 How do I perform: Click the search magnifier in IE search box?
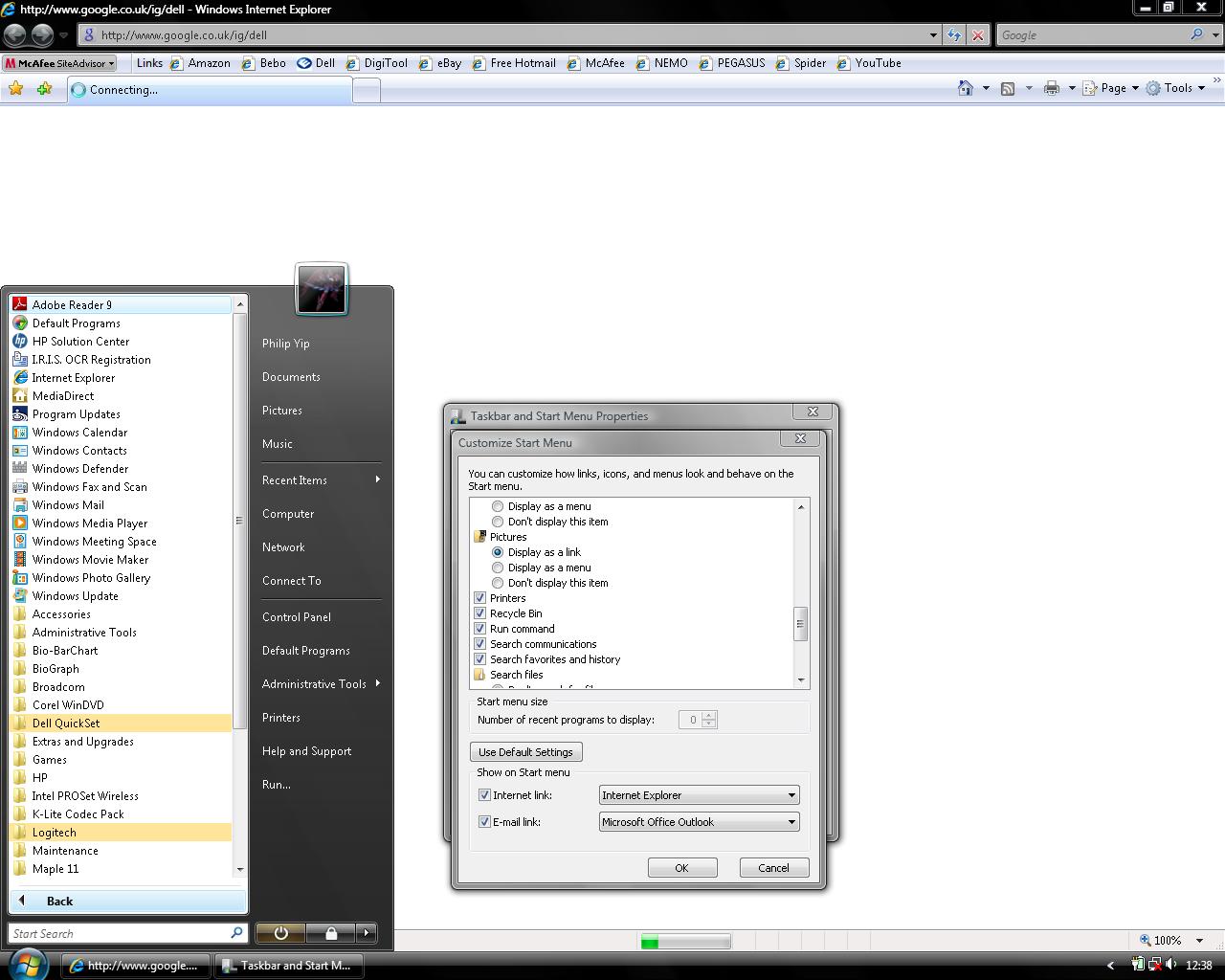[x=1196, y=34]
